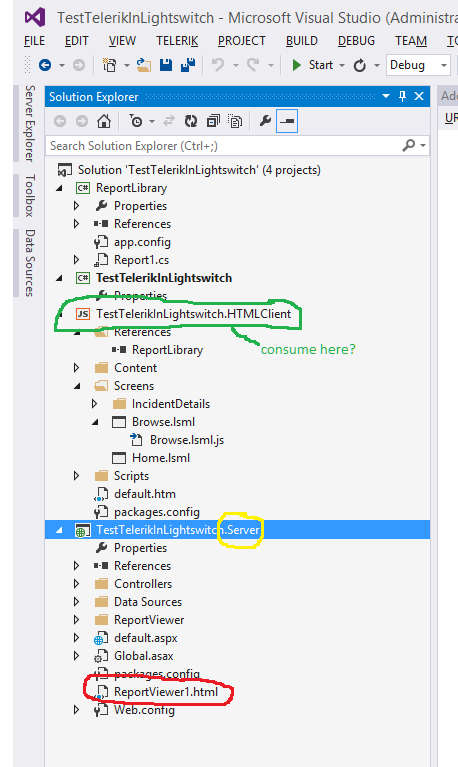Select the Browse.lsml.js file
458x767 pixels.
tap(187, 440)
